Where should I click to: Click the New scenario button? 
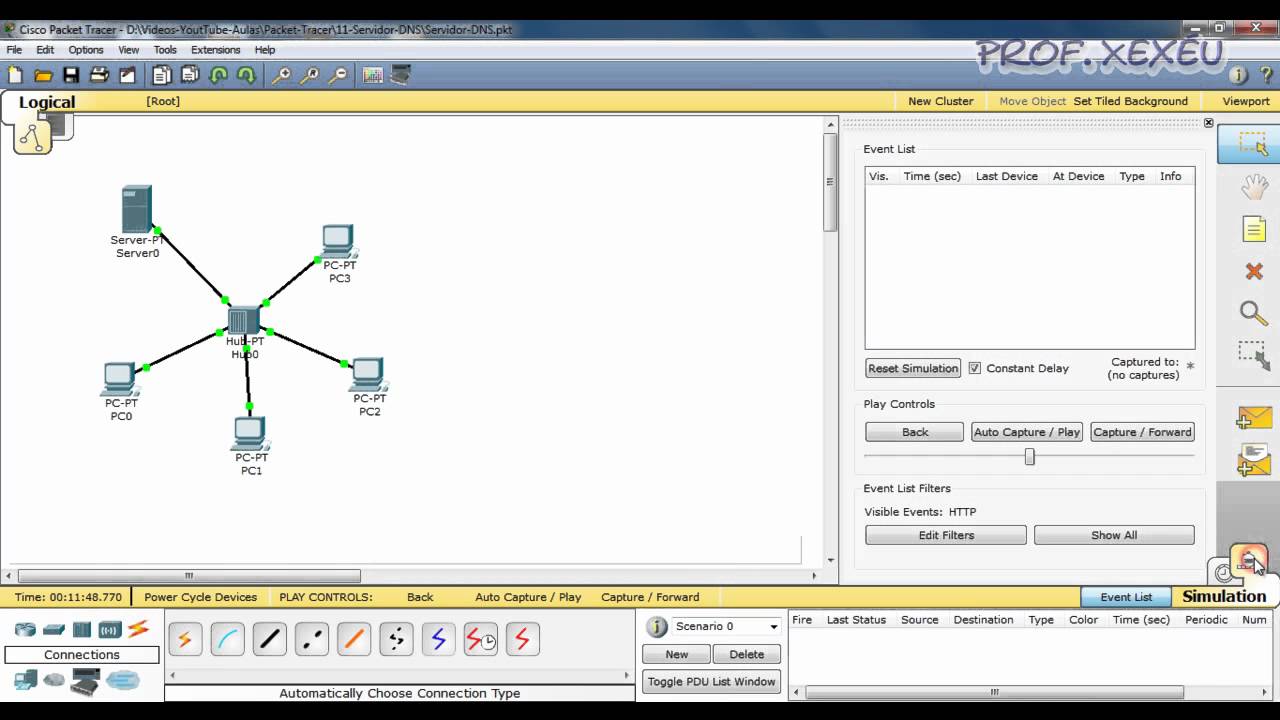coord(677,654)
